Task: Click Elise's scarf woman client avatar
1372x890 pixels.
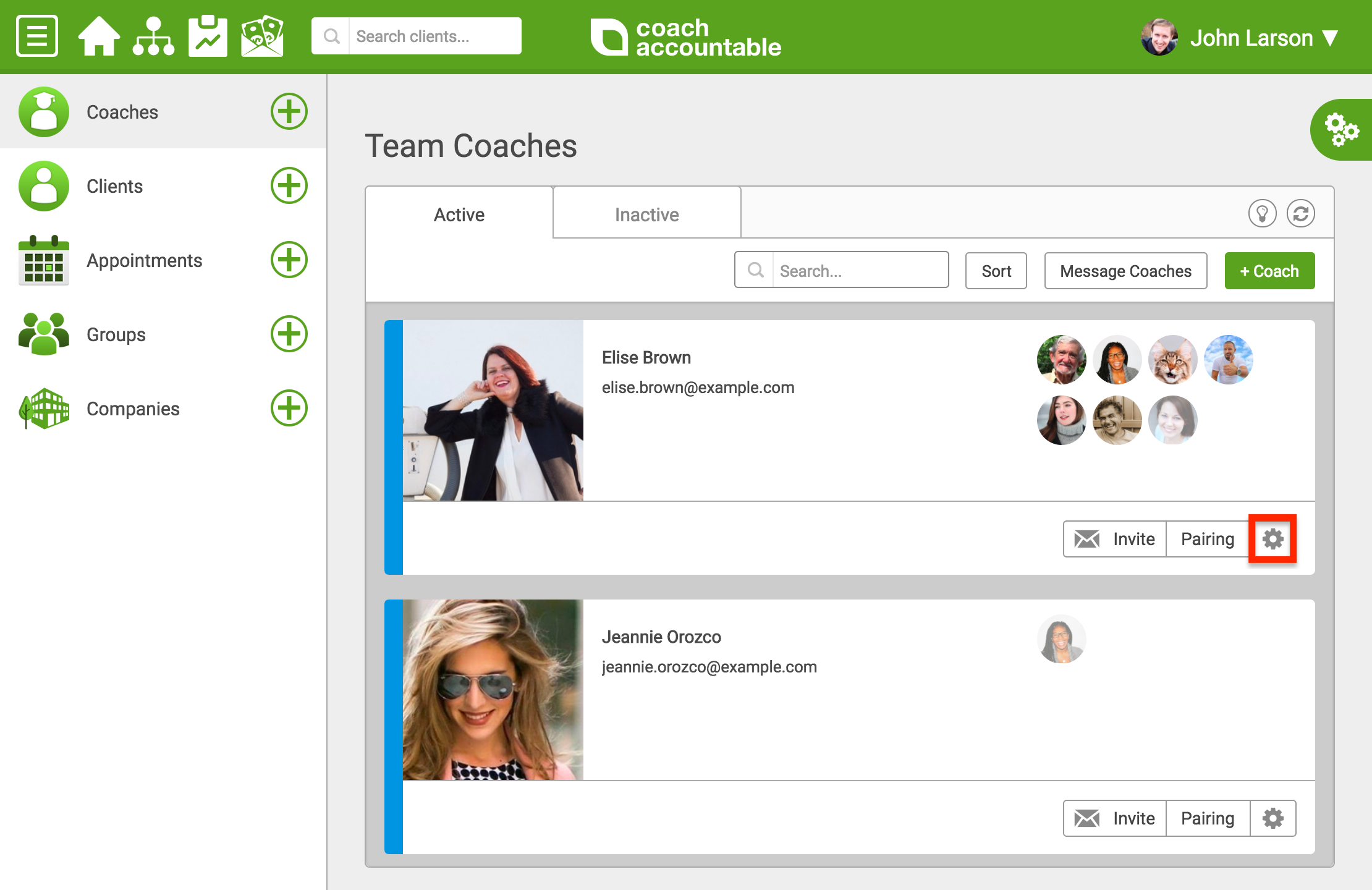Action: coord(1062,420)
